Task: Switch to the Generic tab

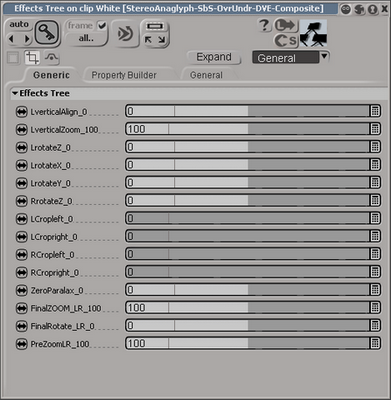Action: [51, 75]
